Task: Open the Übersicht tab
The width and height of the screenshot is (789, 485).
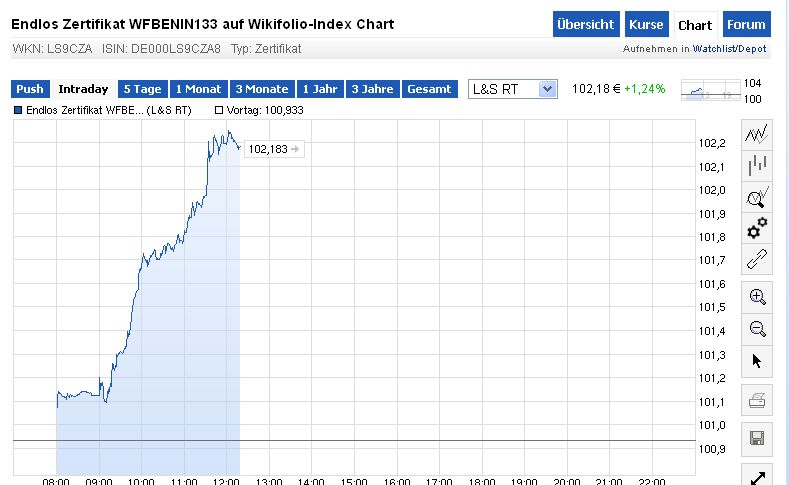Action: tap(585, 25)
